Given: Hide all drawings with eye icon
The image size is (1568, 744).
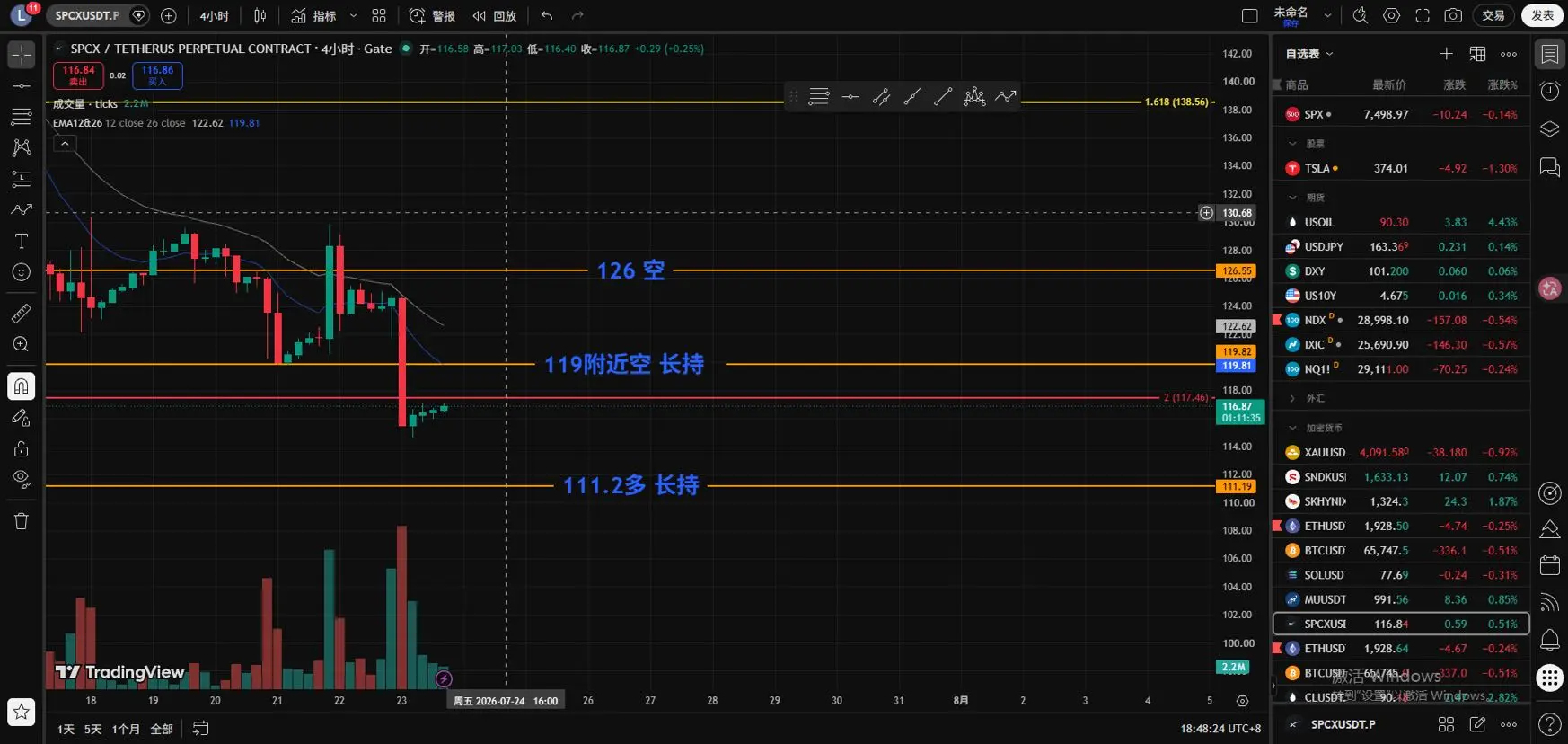Looking at the screenshot, I should tap(22, 479).
